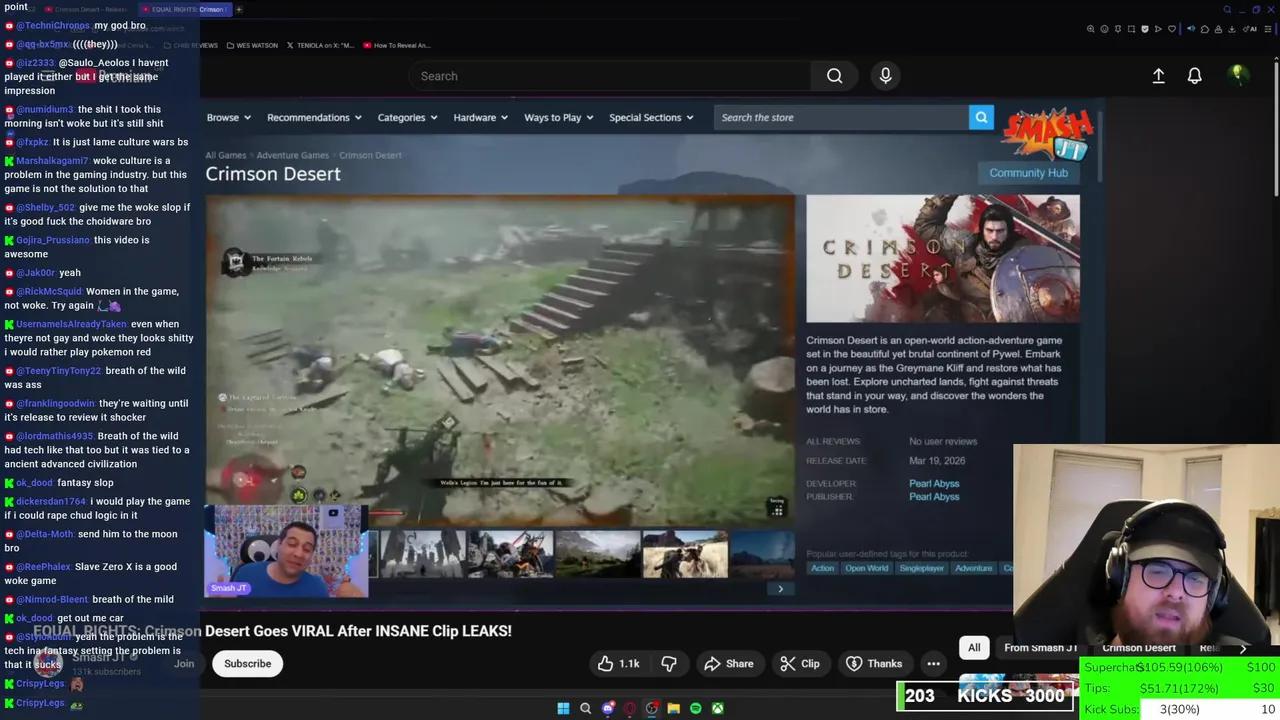Click the browser snapshot capture icon
The image size is (1280, 720).
tap(1131, 29)
